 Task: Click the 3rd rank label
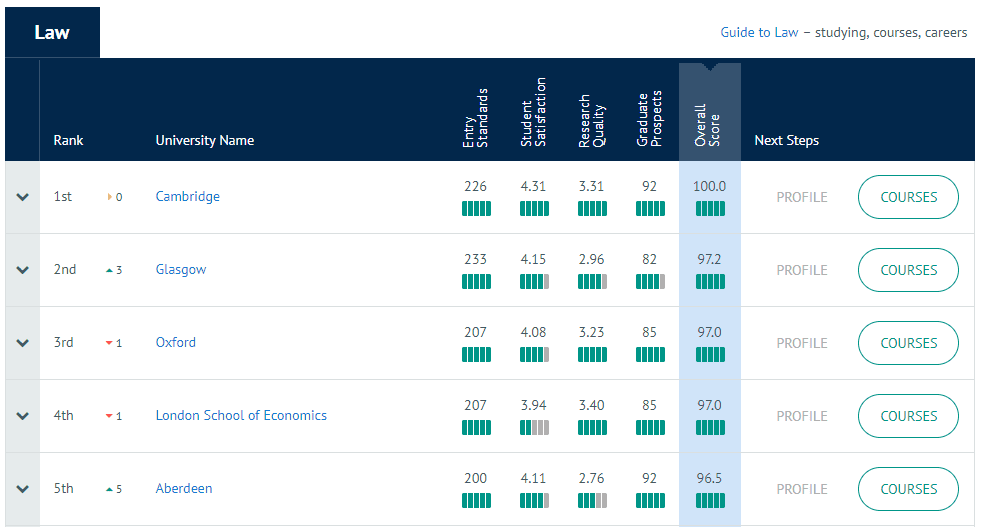[63, 342]
